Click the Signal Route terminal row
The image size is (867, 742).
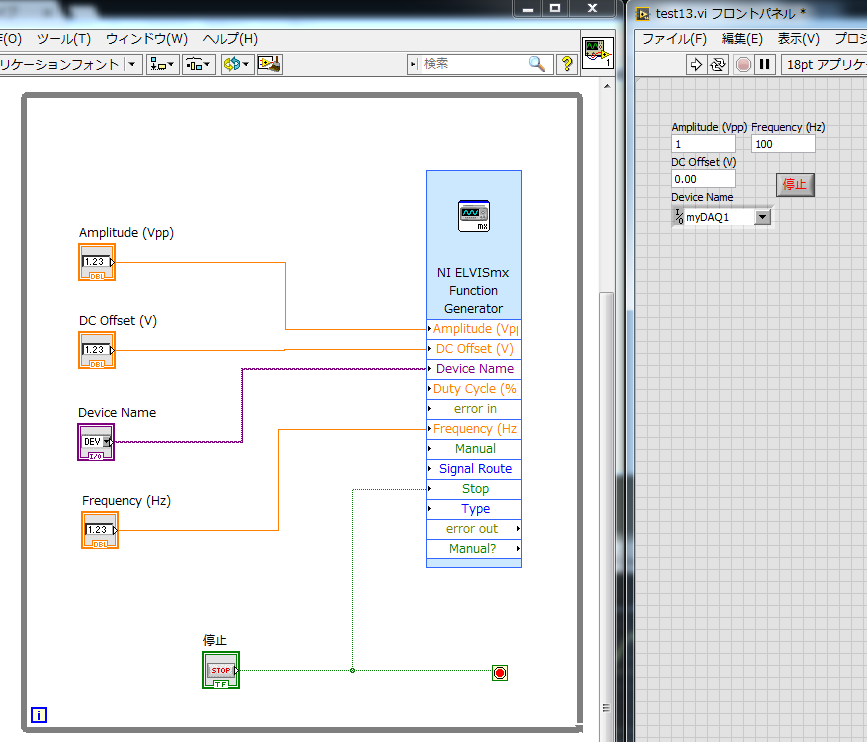click(474, 469)
